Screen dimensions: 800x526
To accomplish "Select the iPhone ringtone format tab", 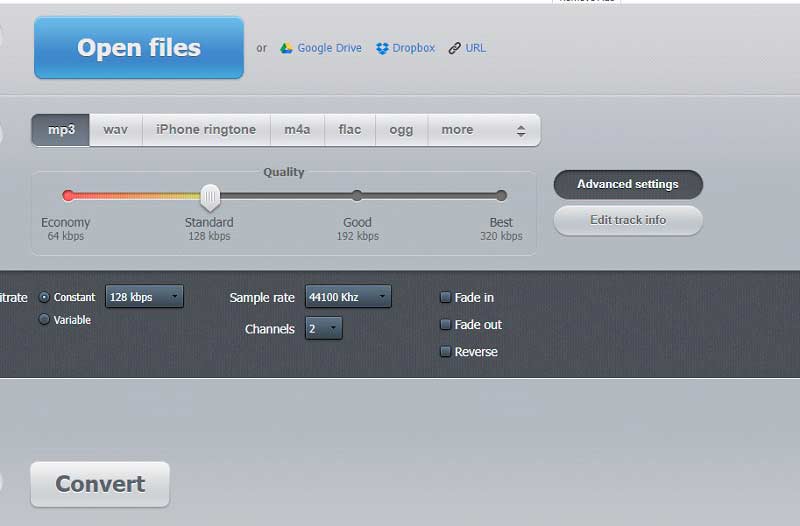I will click(x=206, y=130).
